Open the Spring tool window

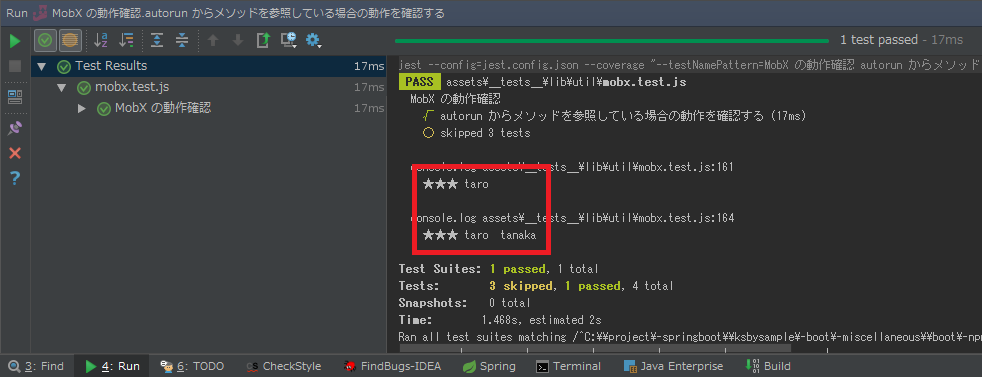pos(489,366)
